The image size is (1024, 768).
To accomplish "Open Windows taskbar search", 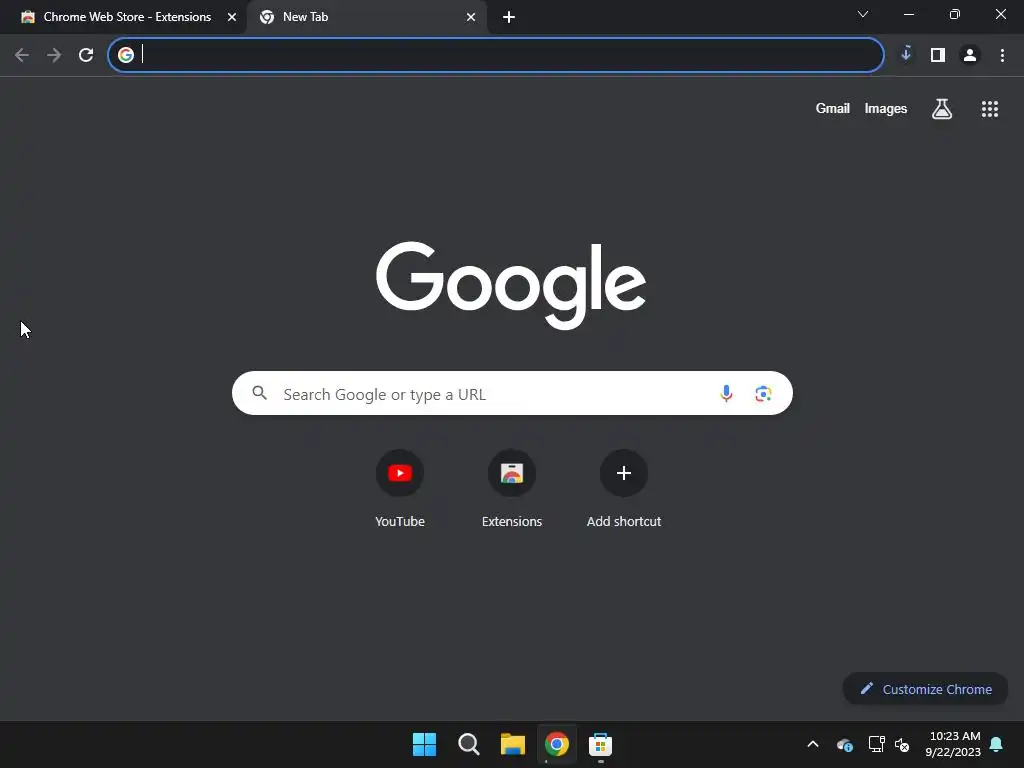I will 469,744.
